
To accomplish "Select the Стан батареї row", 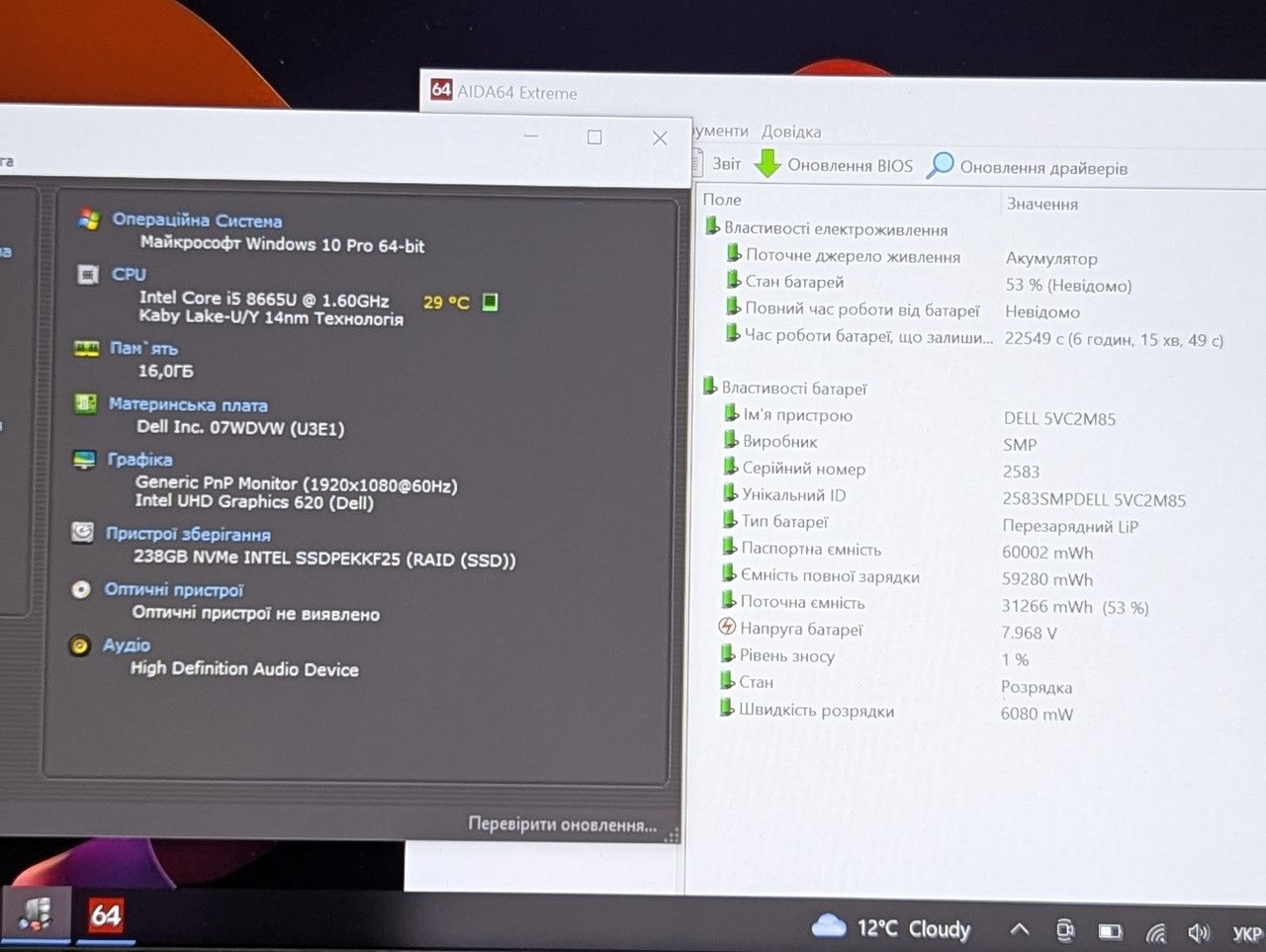I will click(x=794, y=282).
